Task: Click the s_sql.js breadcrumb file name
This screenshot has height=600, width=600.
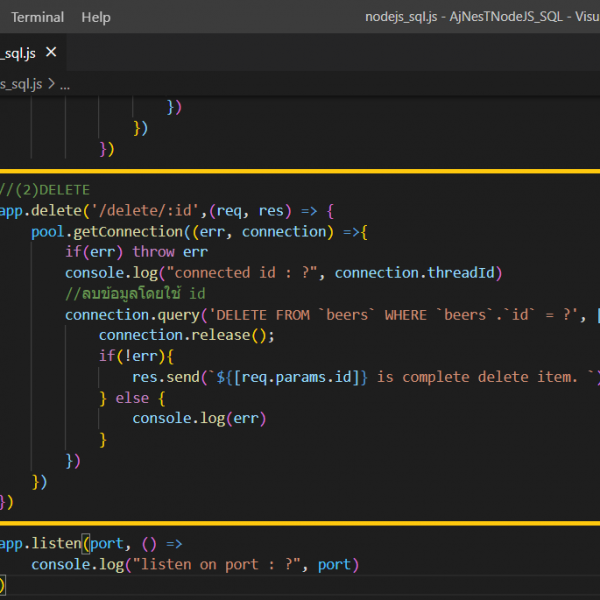Action: click(20, 84)
